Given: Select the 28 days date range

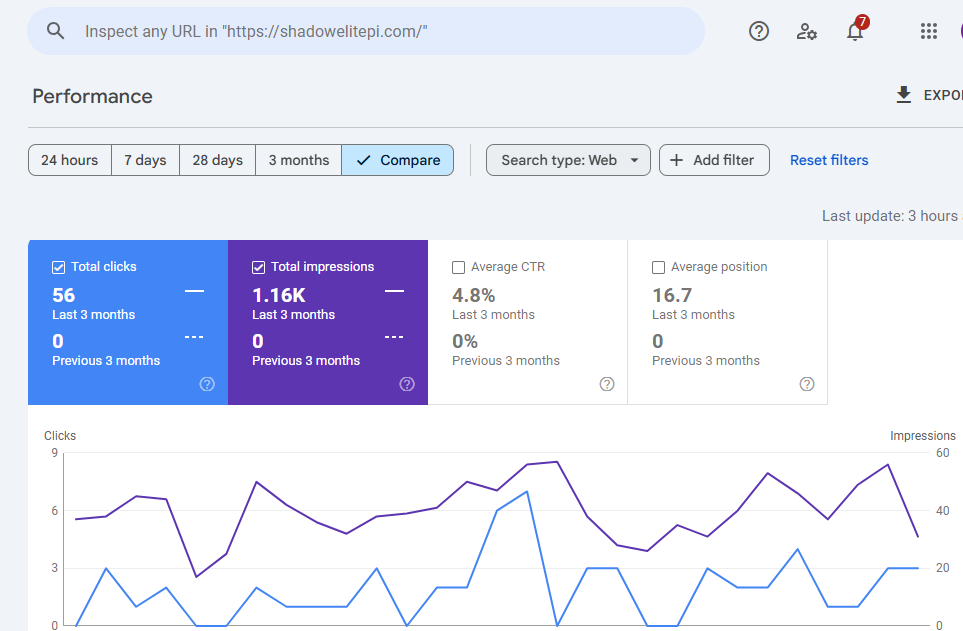Looking at the screenshot, I should [x=217, y=160].
